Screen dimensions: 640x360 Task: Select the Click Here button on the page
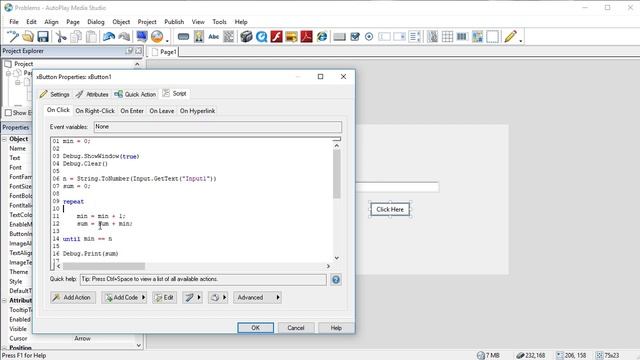click(390, 209)
